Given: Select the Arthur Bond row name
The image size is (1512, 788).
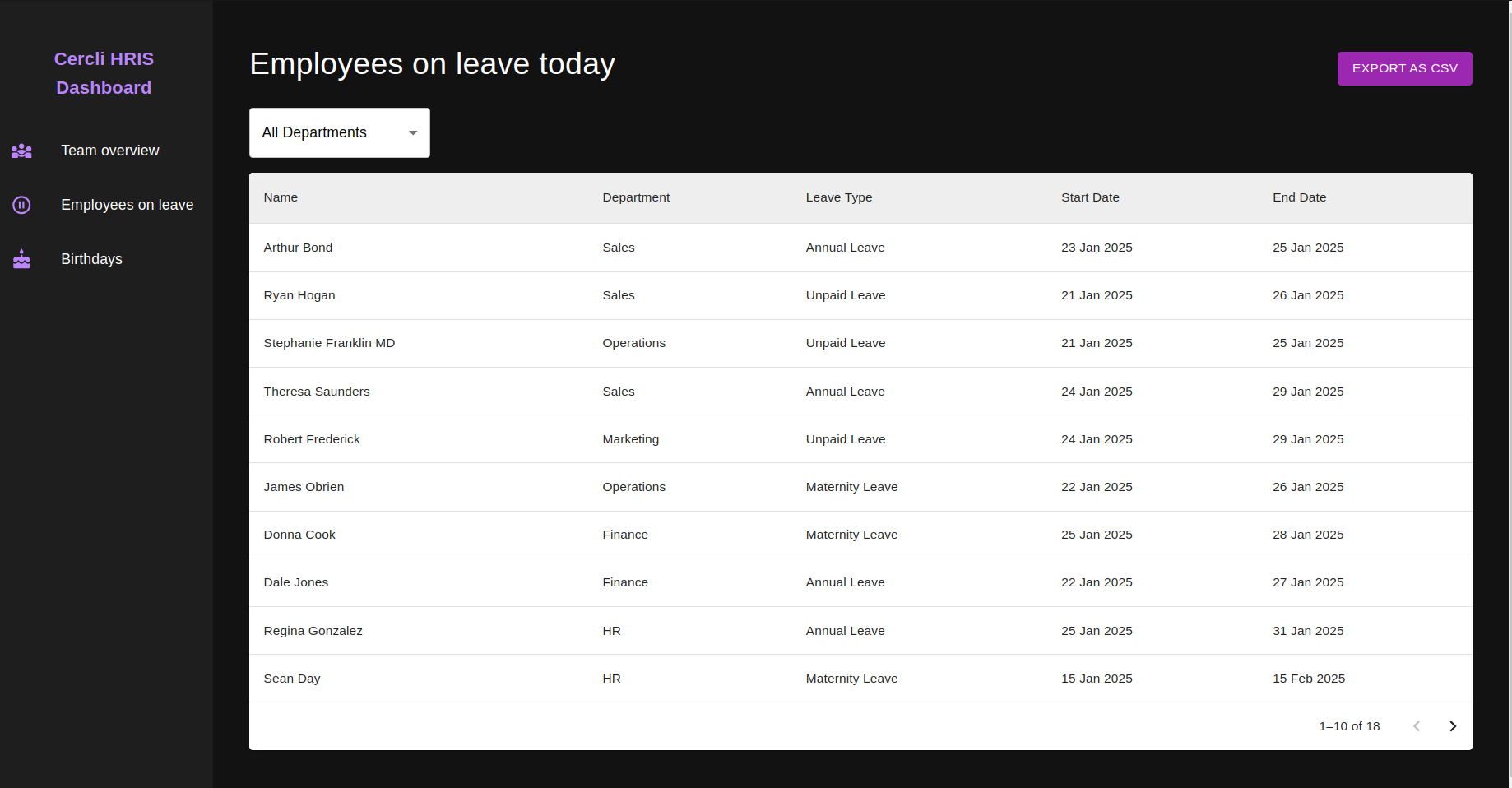Looking at the screenshot, I should pyautogui.click(x=298, y=248).
